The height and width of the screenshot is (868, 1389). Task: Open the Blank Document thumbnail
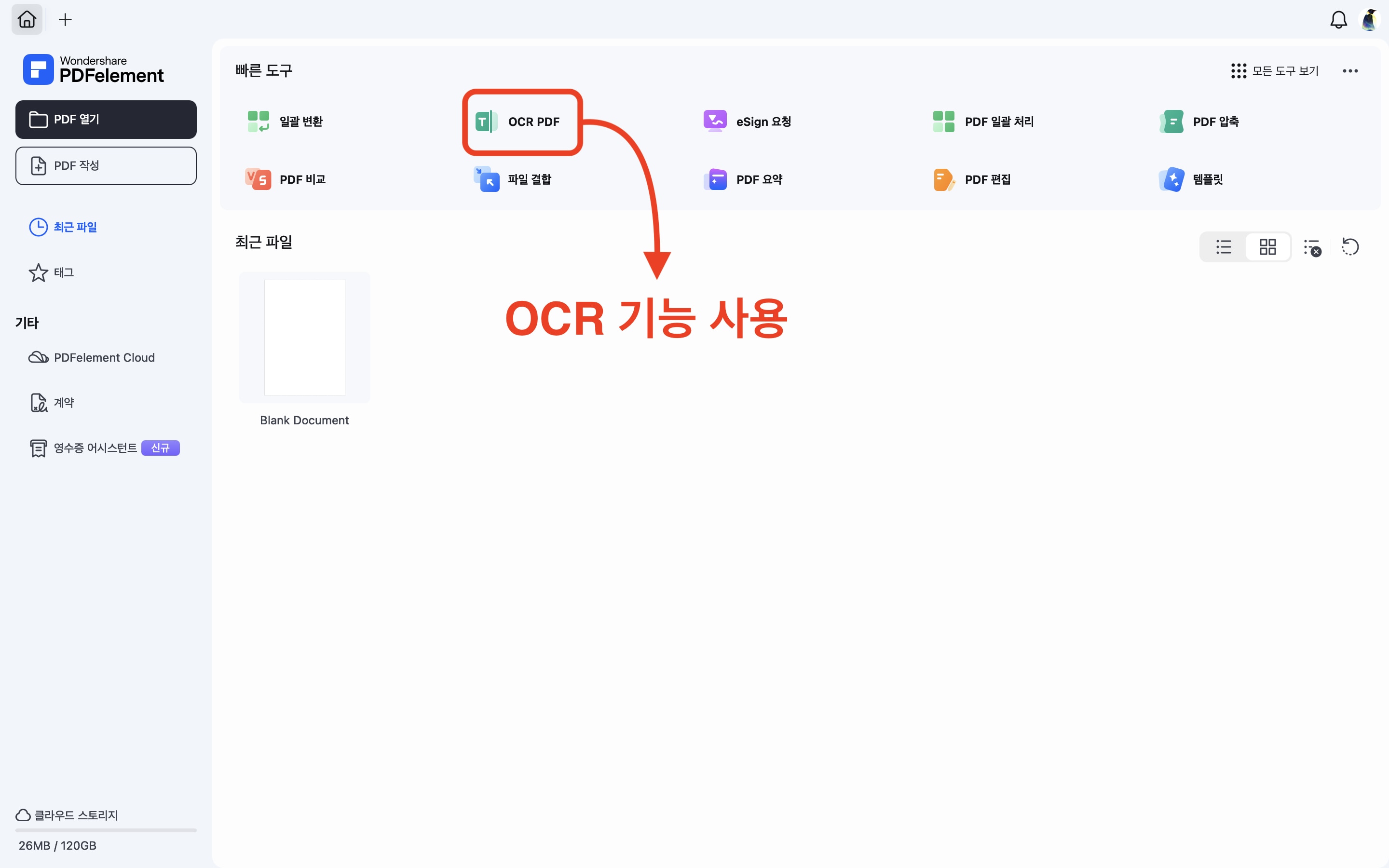pyautogui.click(x=305, y=338)
